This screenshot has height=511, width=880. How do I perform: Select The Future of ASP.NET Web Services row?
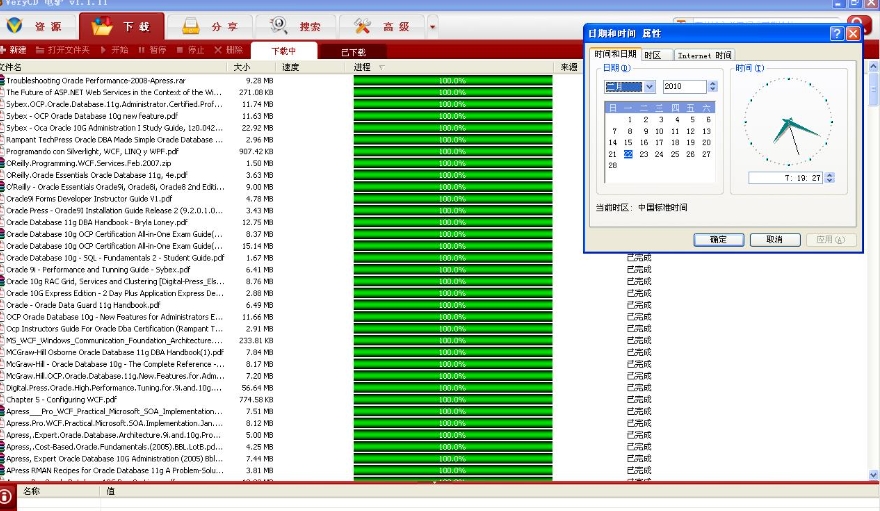pos(114,93)
